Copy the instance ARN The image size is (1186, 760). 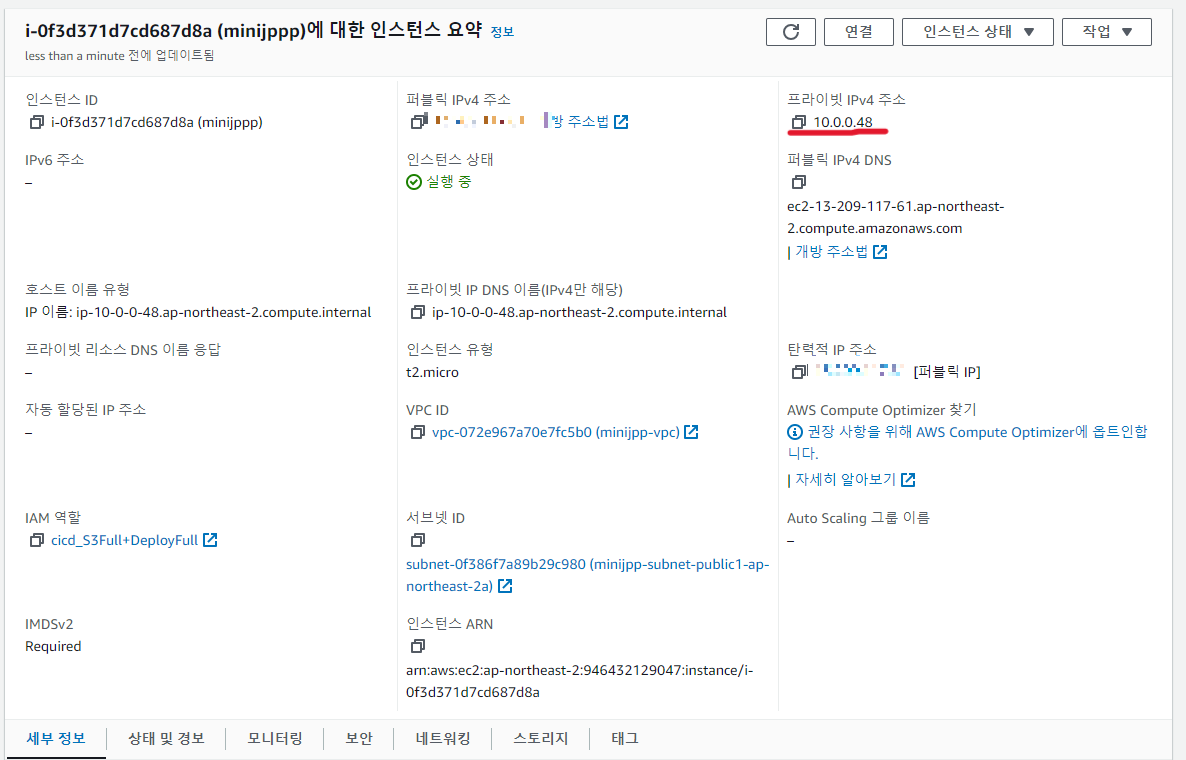(x=418, y=646)
